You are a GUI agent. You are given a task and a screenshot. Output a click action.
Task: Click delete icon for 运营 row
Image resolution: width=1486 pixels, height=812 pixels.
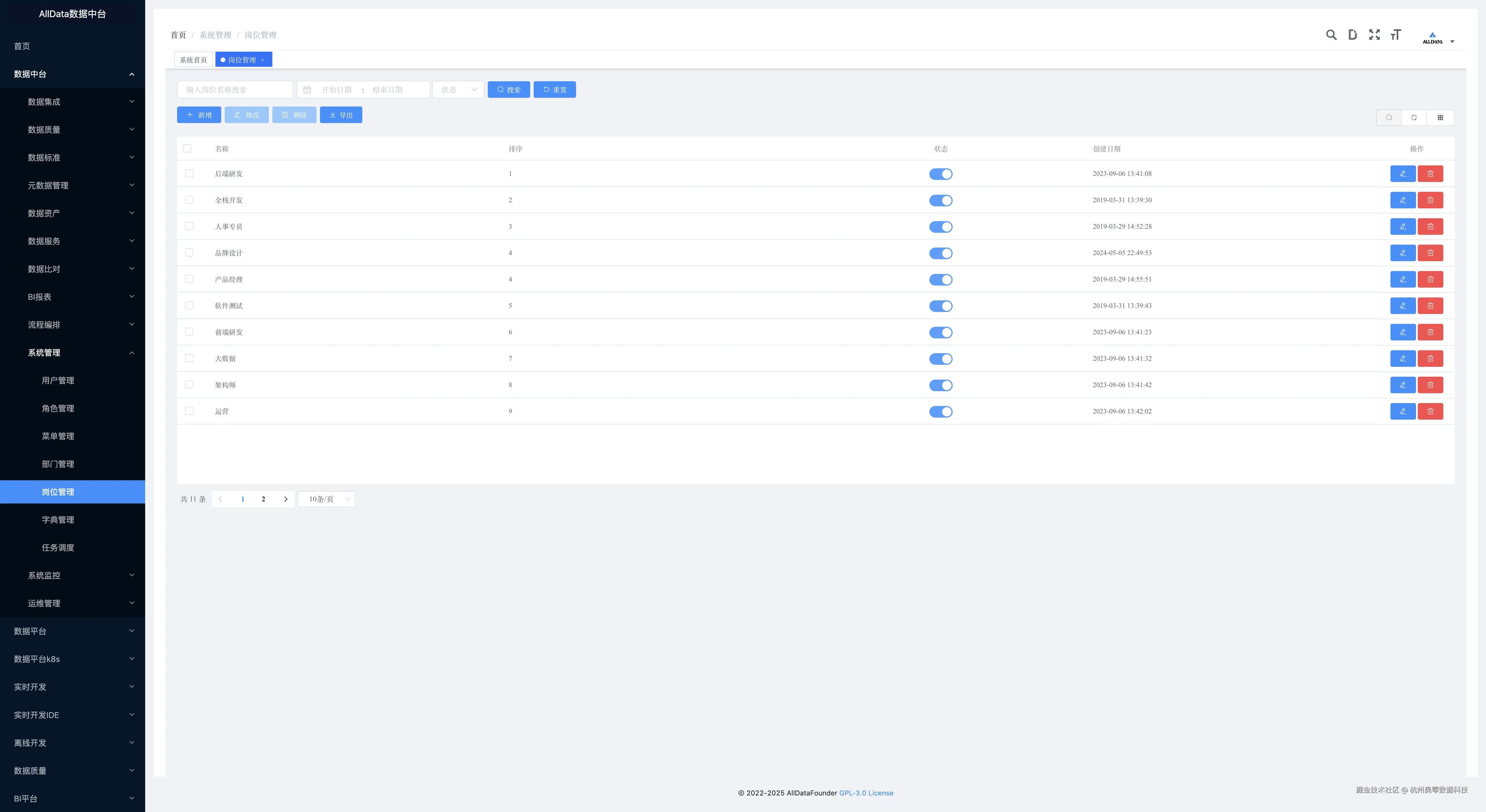click(1430, 411)
